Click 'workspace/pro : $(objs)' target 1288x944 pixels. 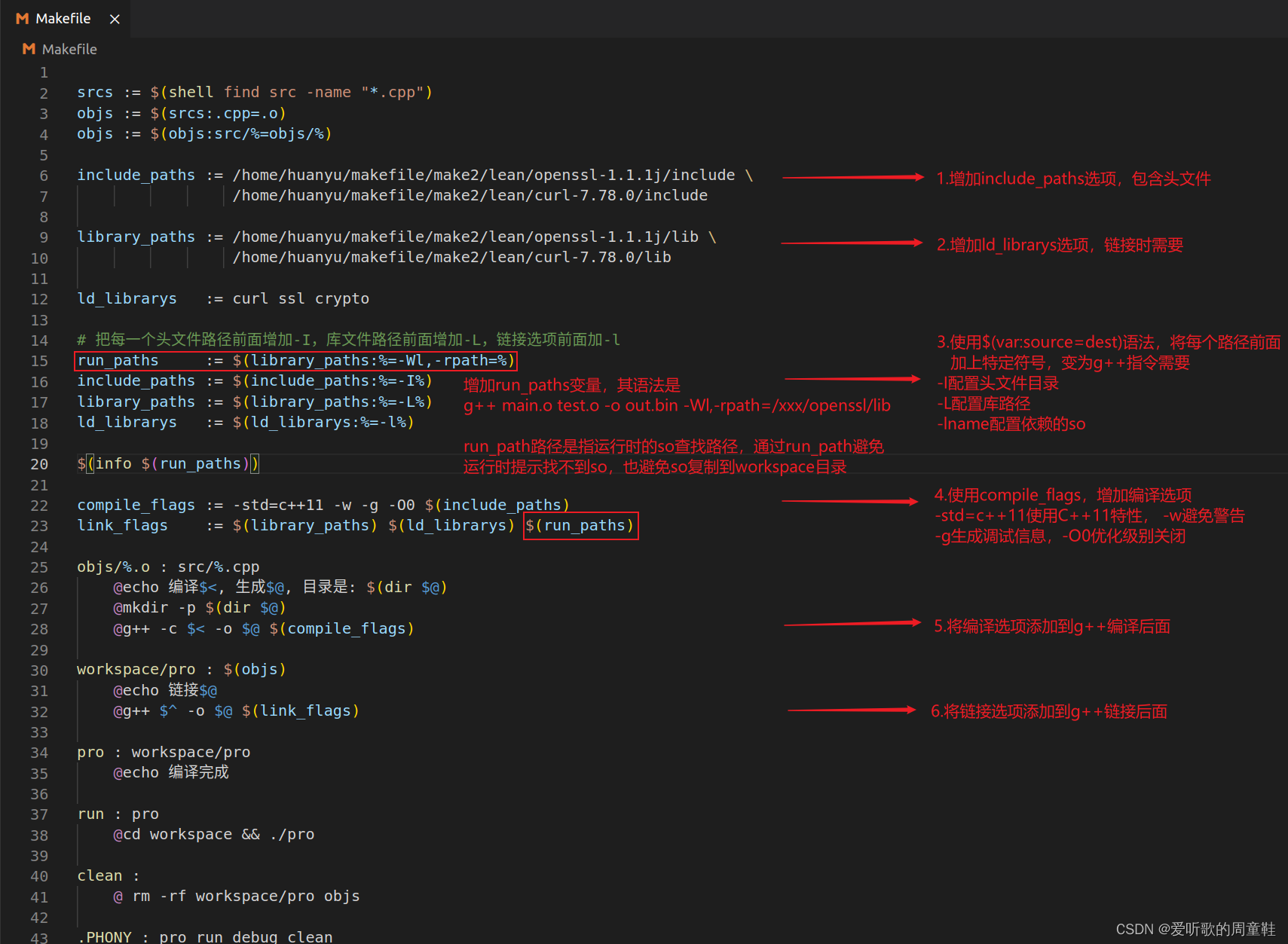click(182, 669)
